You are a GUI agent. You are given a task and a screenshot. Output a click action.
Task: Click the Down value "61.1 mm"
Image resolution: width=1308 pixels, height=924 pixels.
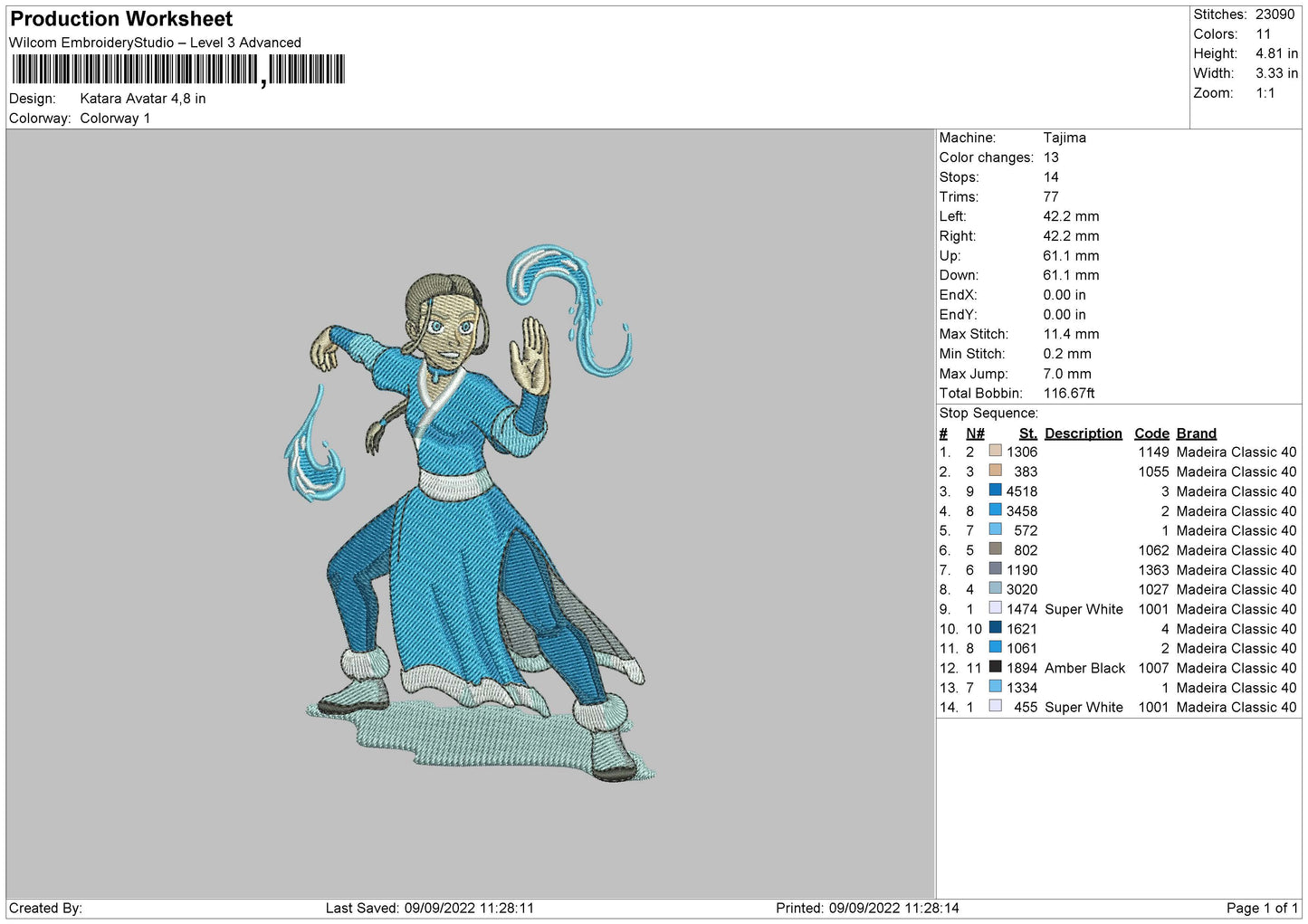point(1071,275)
